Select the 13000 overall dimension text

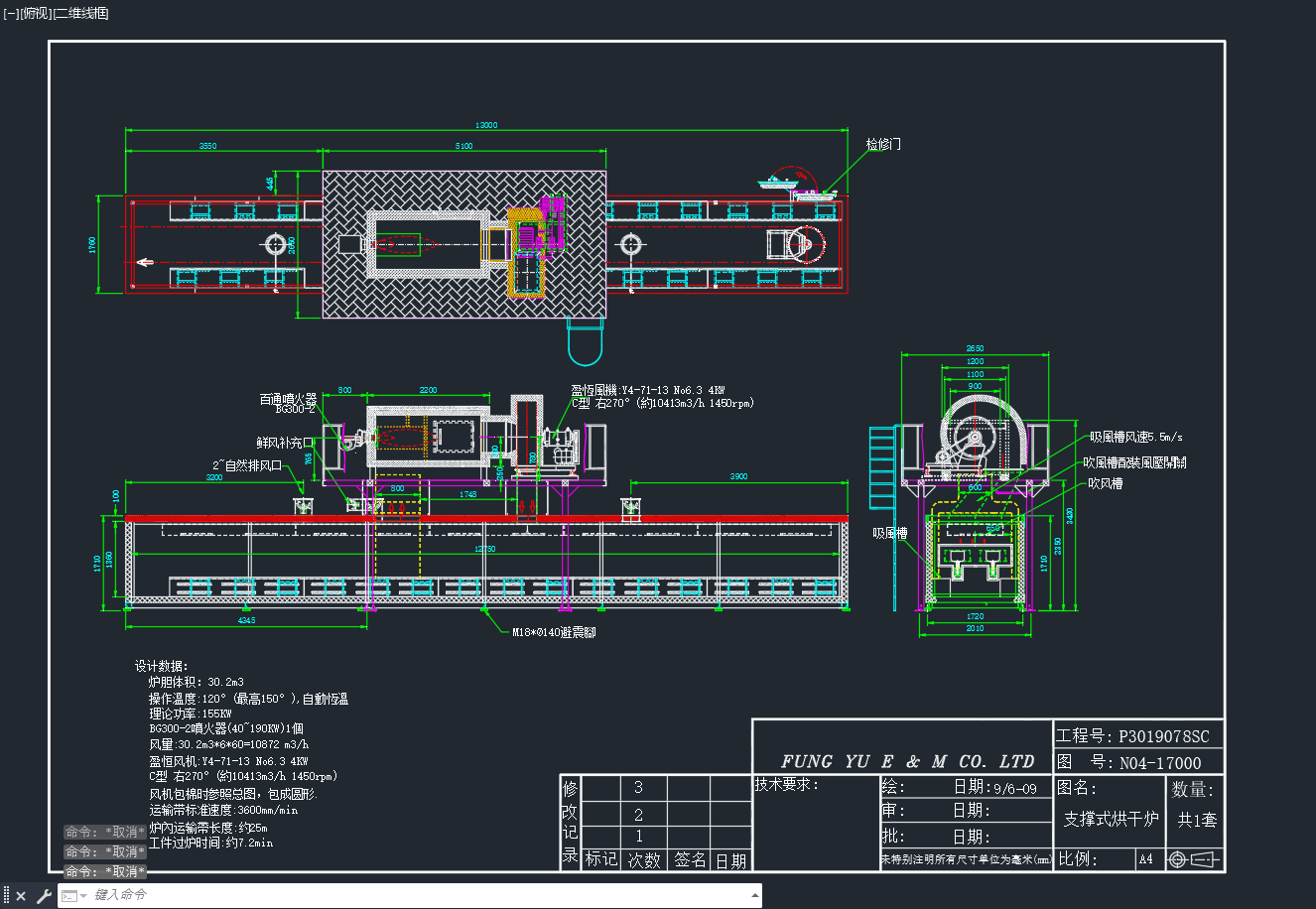click(486, 125)
